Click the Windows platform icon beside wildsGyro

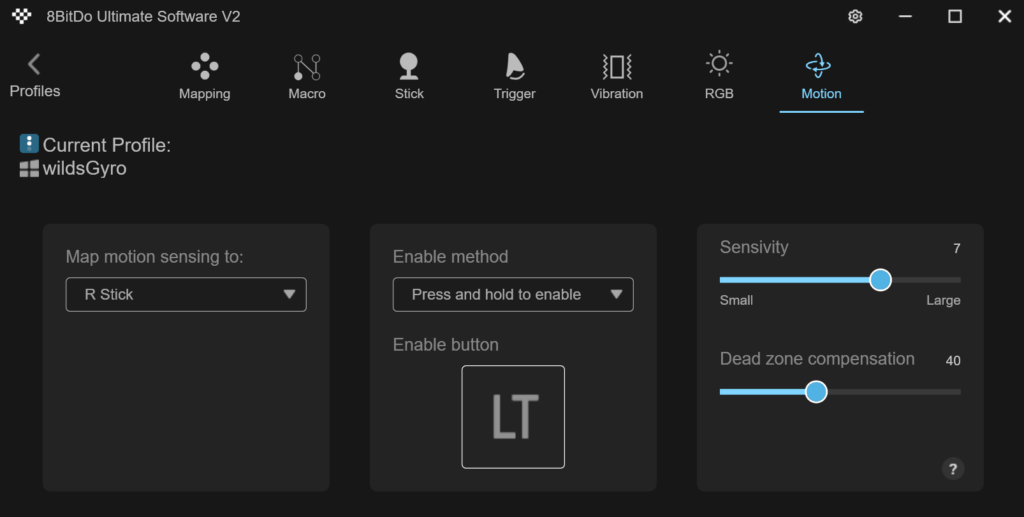pyautogui.click(x=29, y=168)
